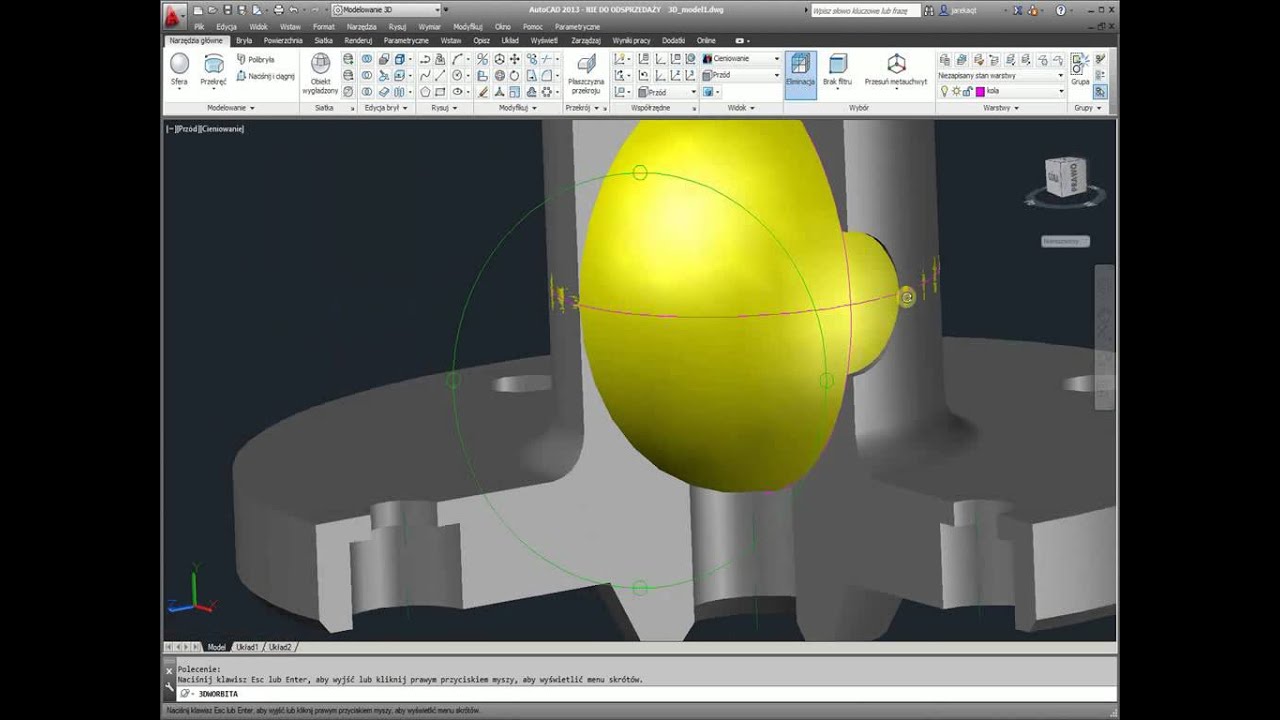Toggle the kola layer lightbulb on/off
1280x720 pixels.
944,91
